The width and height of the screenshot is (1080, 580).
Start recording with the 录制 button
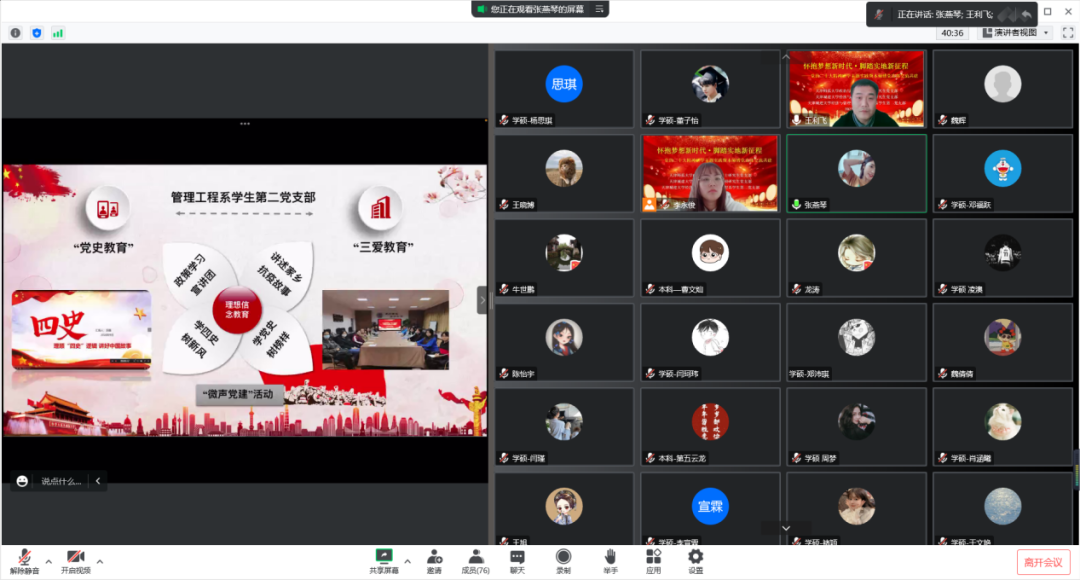coord(563,557)
